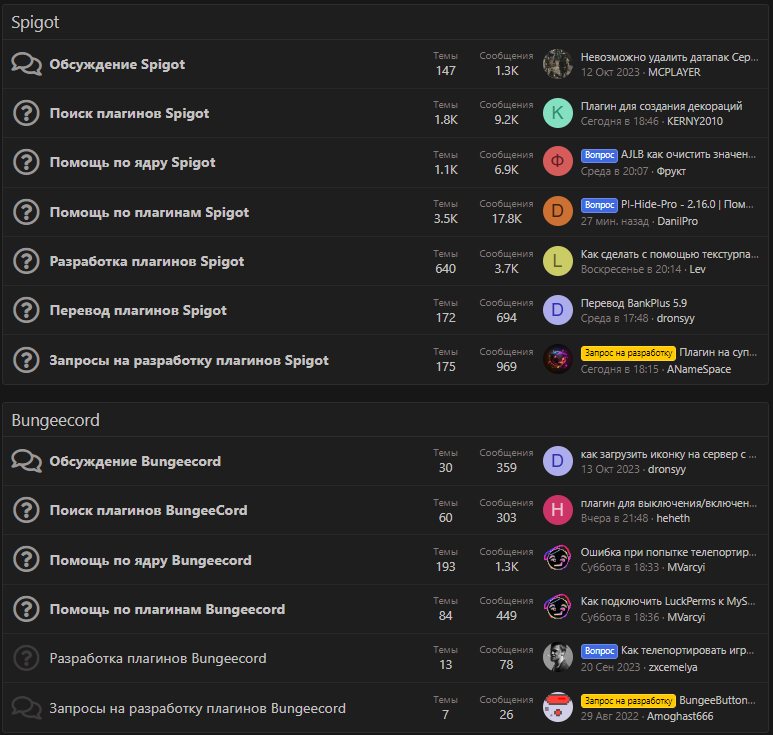Click the green K avatar of KERNY2010
The height and width of the screenshot is (735, 773).
[557, 113]
